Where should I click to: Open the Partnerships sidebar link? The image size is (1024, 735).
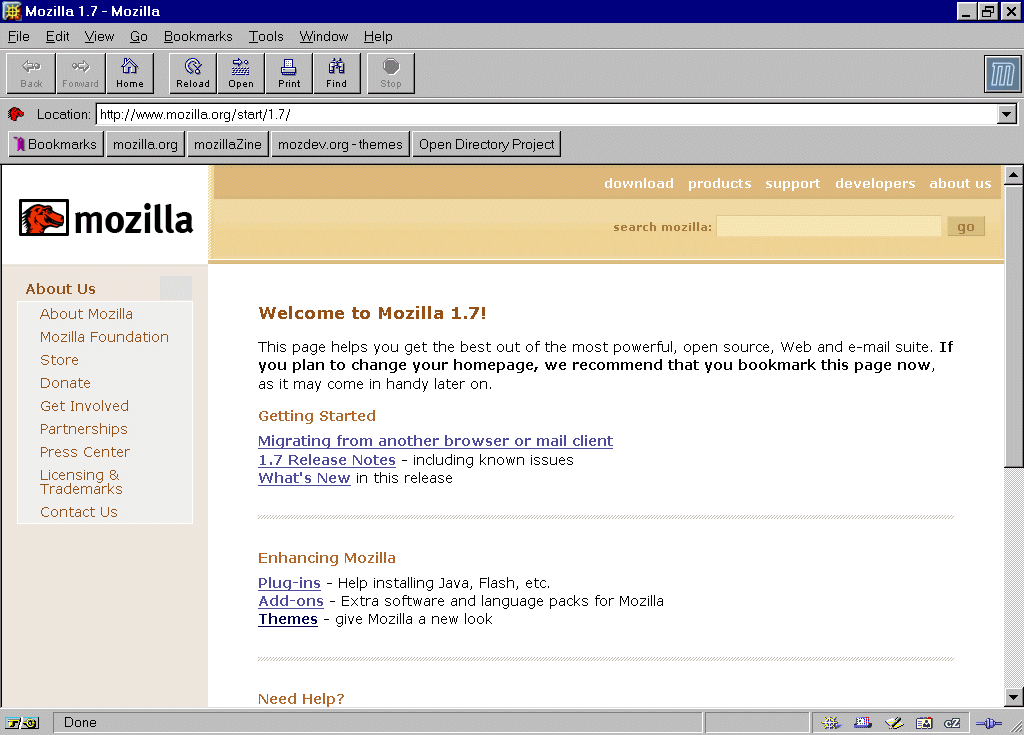pos(84,429)
